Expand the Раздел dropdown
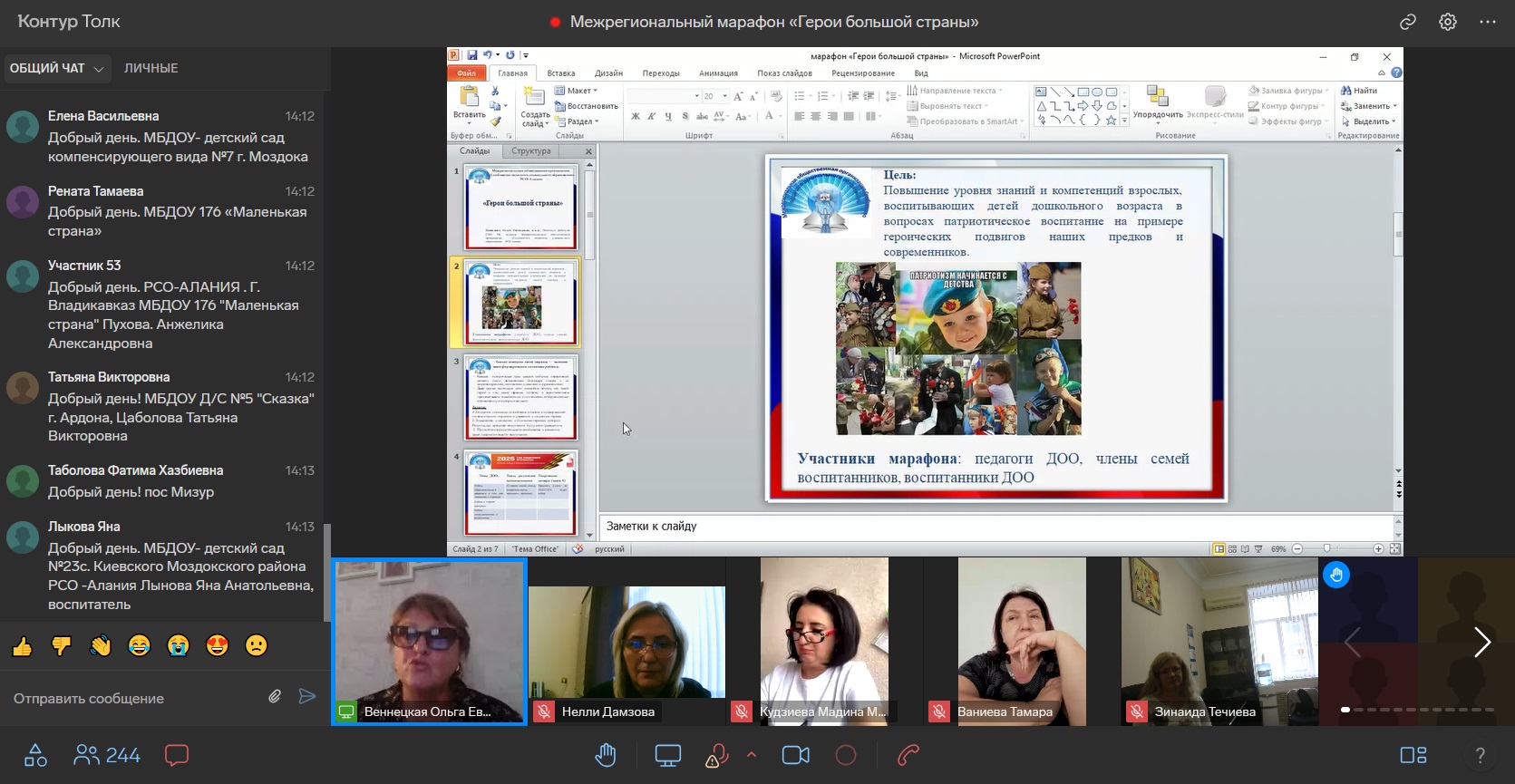The image size is (1515, 784). [x=577, y=121]
